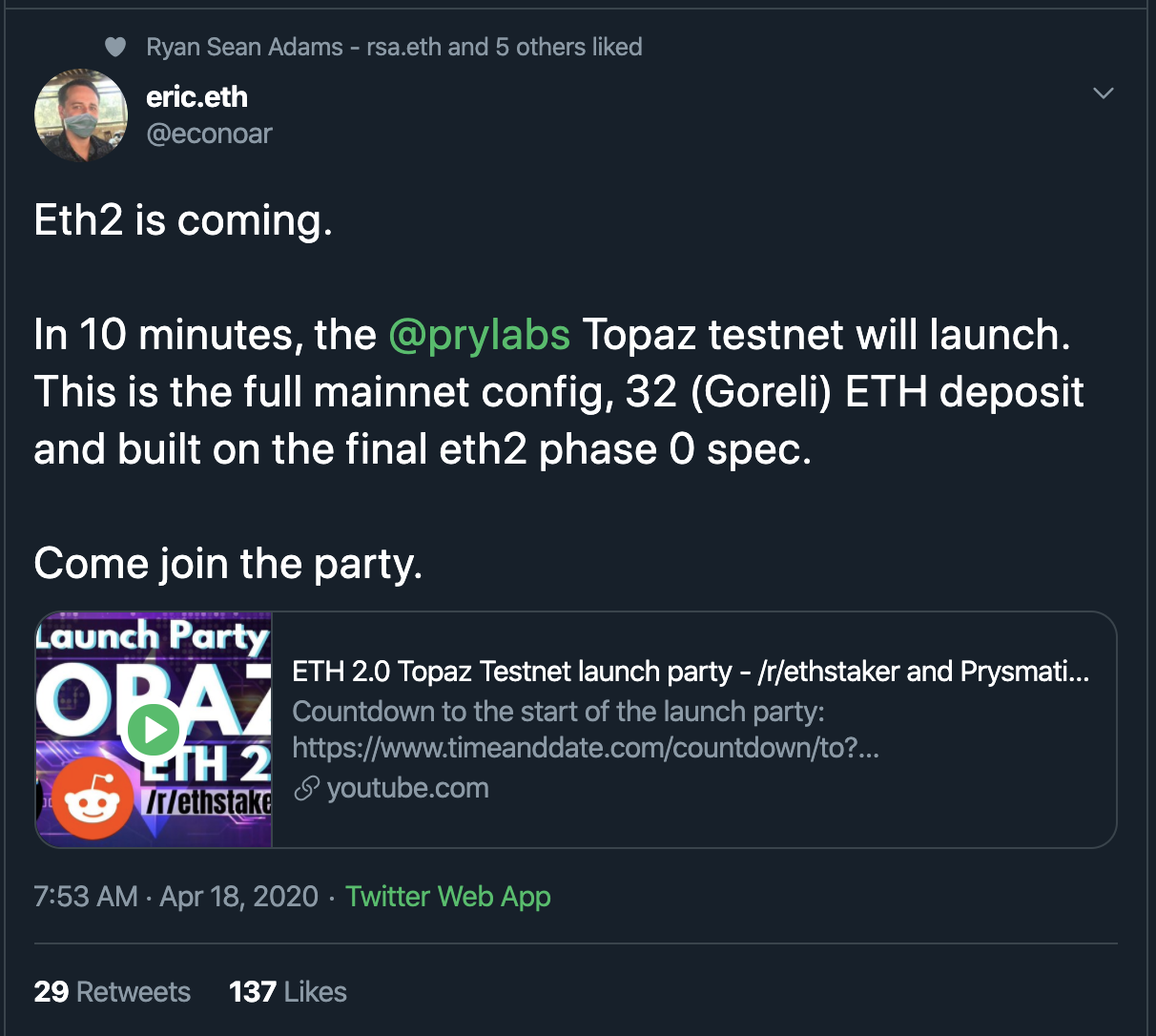Click the heart icon beside liked notice

pyautogui.click(x=115, y=47)
